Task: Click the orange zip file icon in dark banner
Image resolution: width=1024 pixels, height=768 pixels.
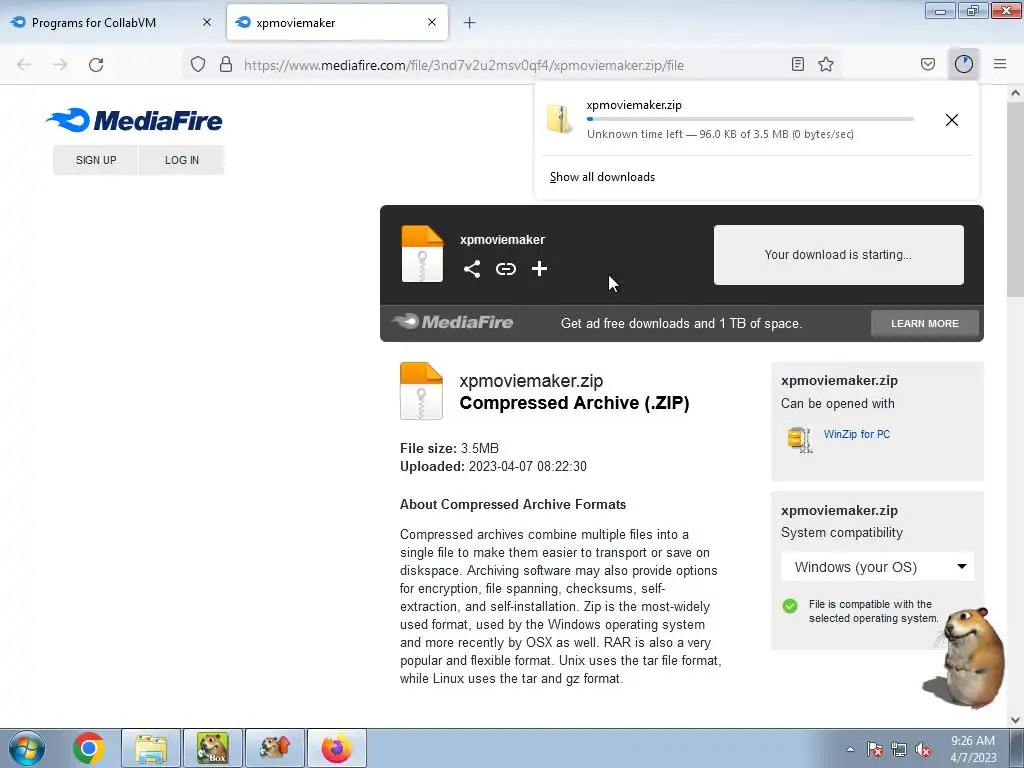Action: click(x=422, y=253)
